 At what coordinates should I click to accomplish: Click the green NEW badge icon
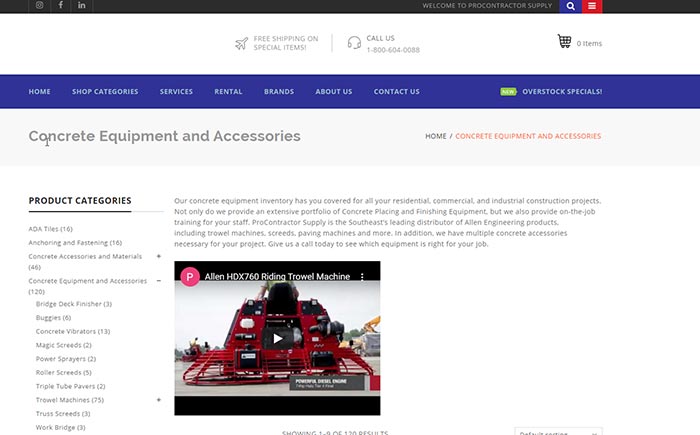coord(508,92)
